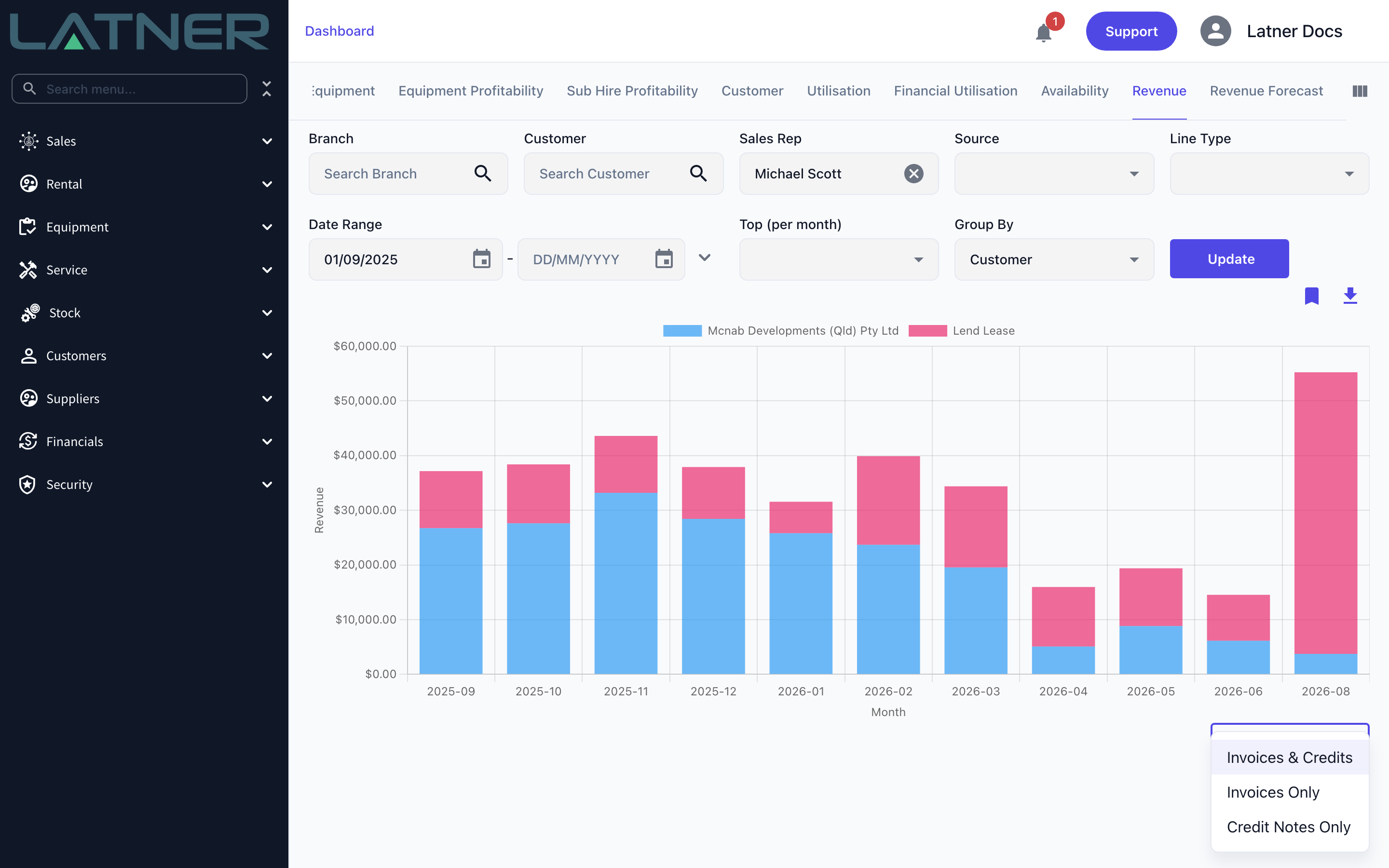Click the Equipment clipboard icon
The width and height of the screenshot is (1389, 868).
click(x=28, y=227)
